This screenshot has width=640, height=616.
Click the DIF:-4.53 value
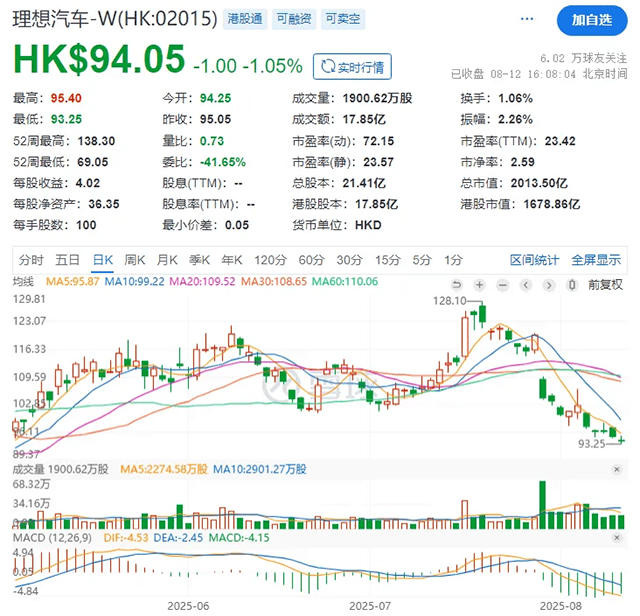[126, 538]
